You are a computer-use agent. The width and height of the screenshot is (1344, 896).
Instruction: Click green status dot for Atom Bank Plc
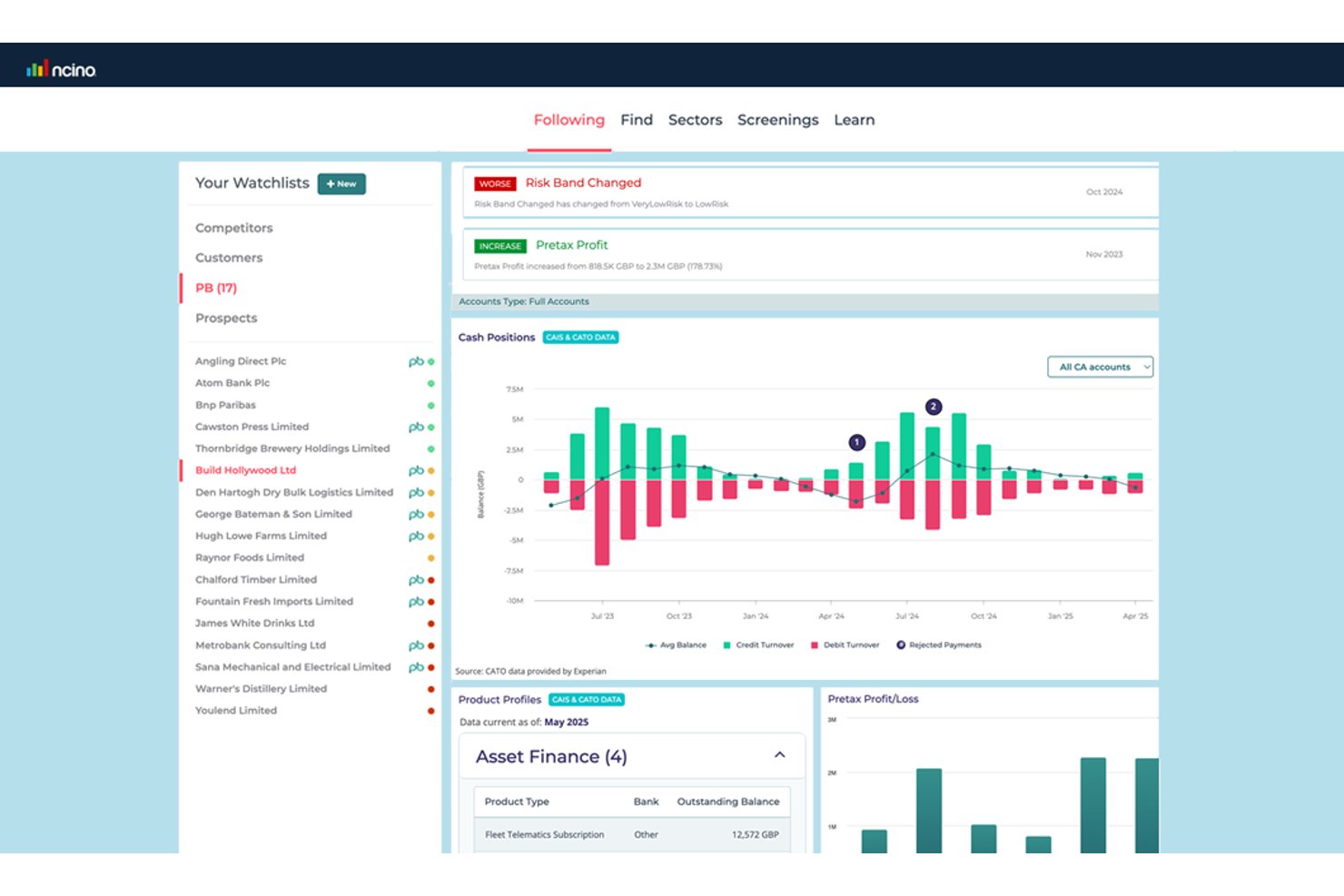430,383
